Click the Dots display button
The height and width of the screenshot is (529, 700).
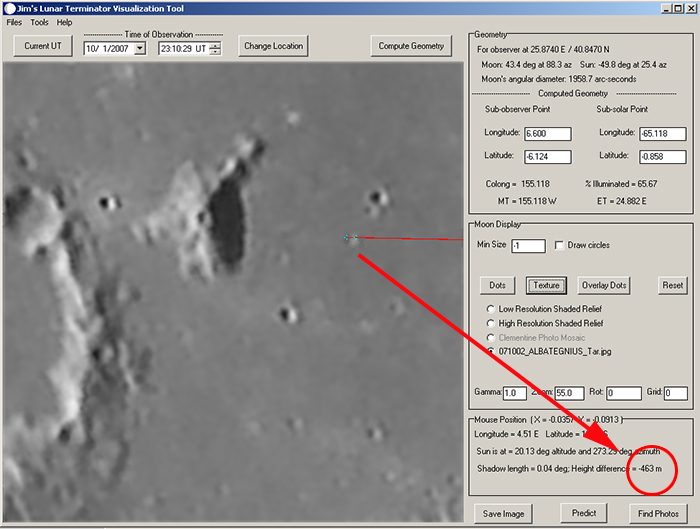(497, 285)
